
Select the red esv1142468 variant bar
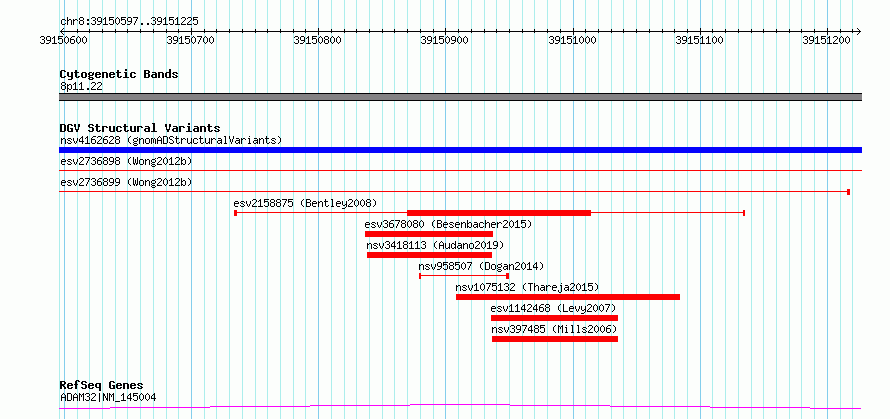(x=554, y=318)
